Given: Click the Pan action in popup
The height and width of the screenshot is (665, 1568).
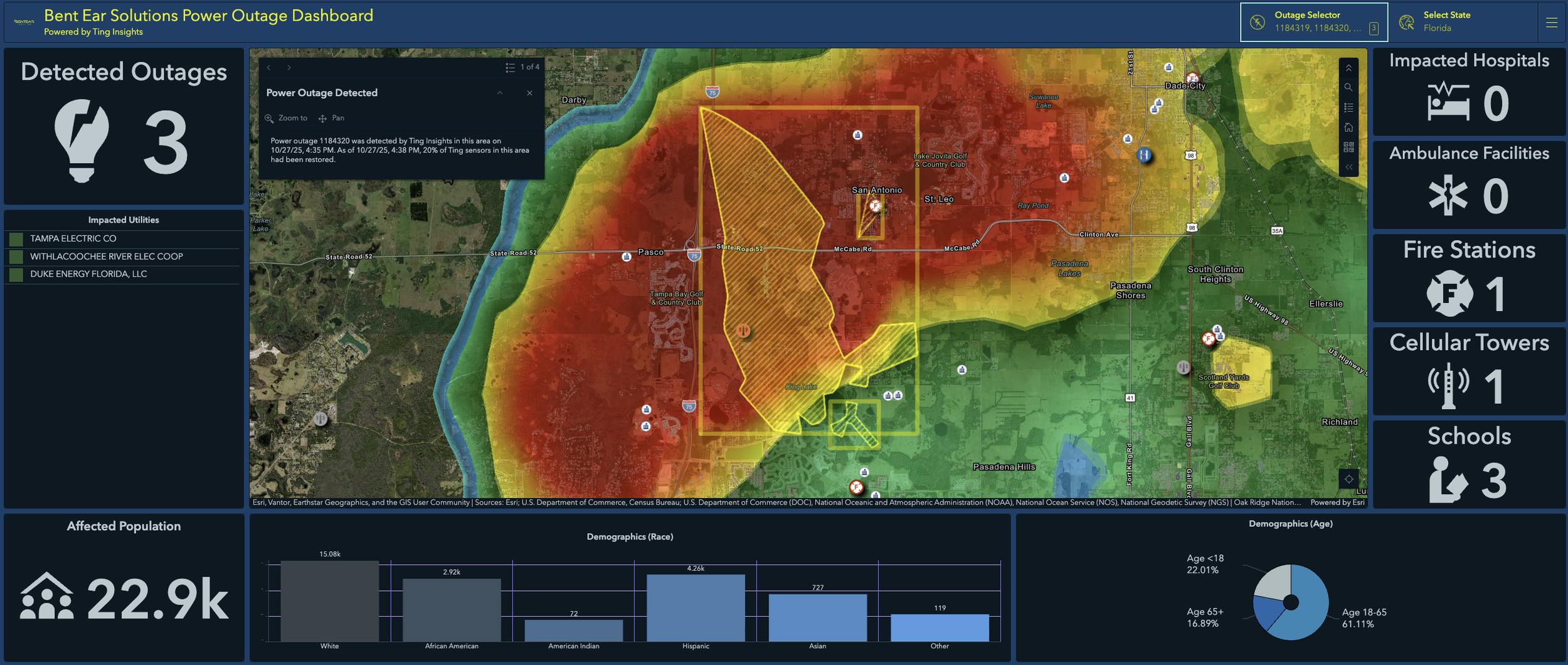Looking at the screenshot, I should point(331,118).
